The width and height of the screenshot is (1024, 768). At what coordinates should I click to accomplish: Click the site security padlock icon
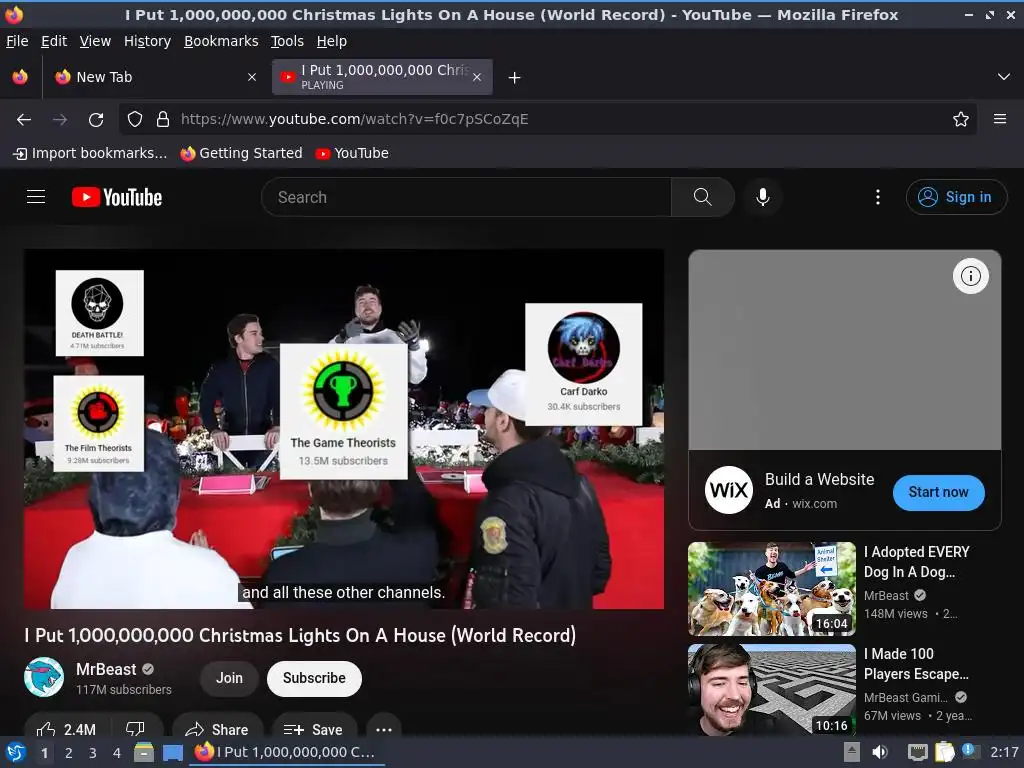click(x=163, y=120)
